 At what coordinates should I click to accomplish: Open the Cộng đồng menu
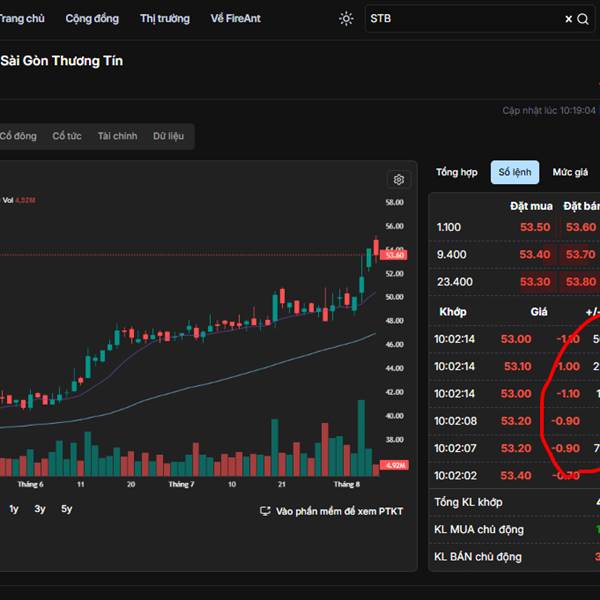pyautogui.click(x=92, y=18)
